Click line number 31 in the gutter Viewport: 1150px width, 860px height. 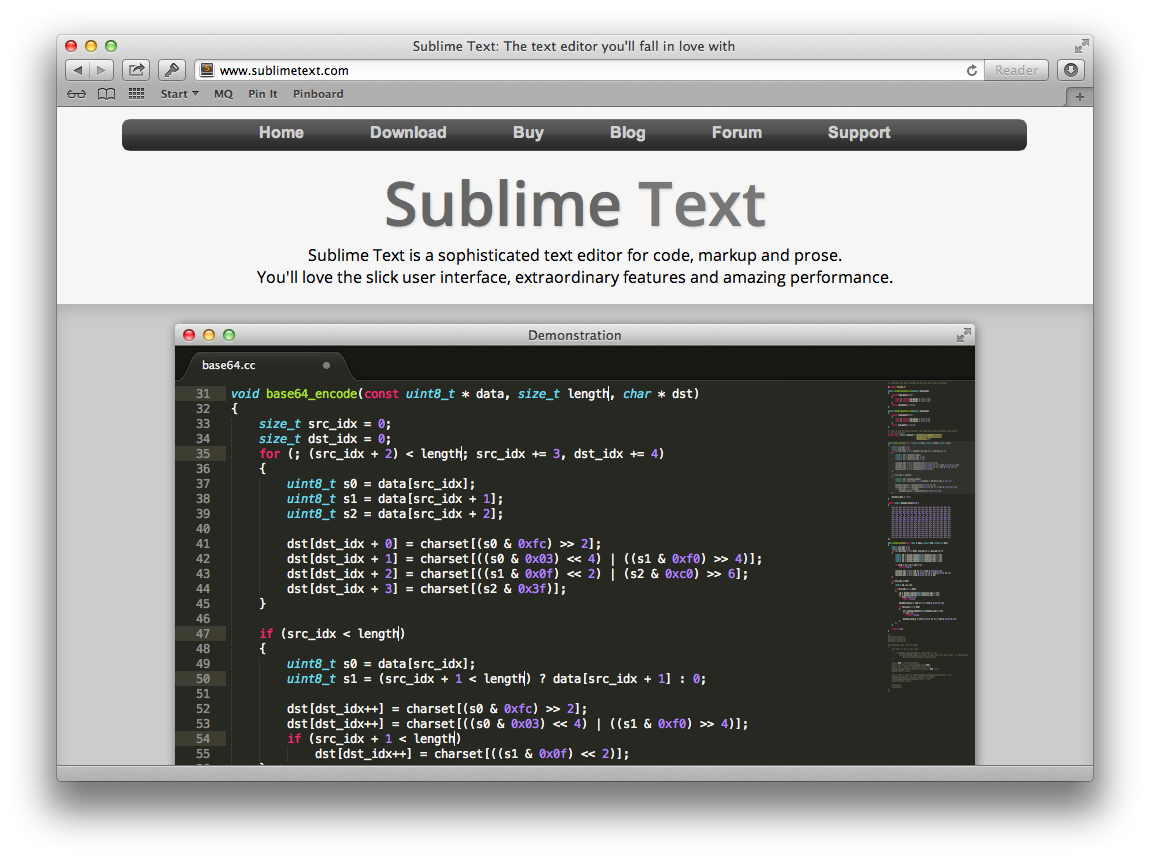[202, 394]
